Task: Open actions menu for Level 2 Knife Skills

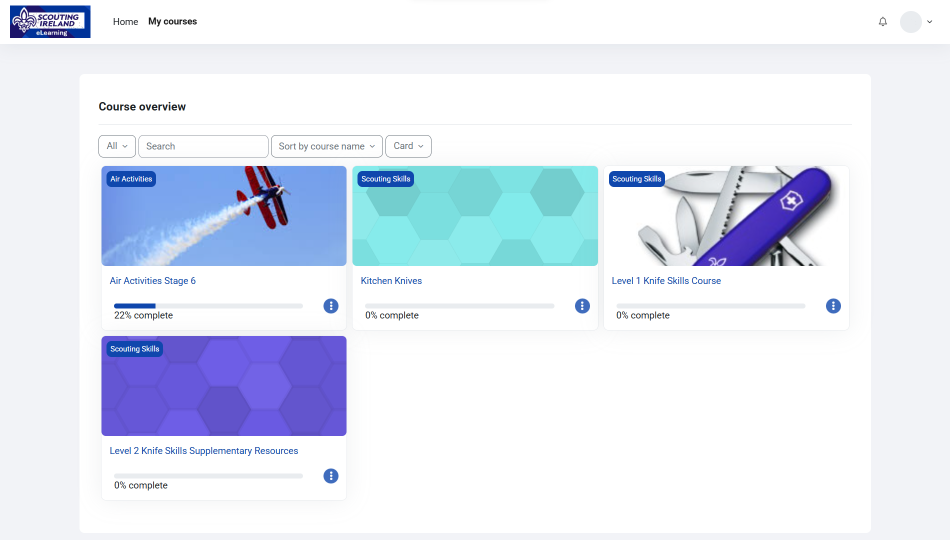Action: (331, 476)
